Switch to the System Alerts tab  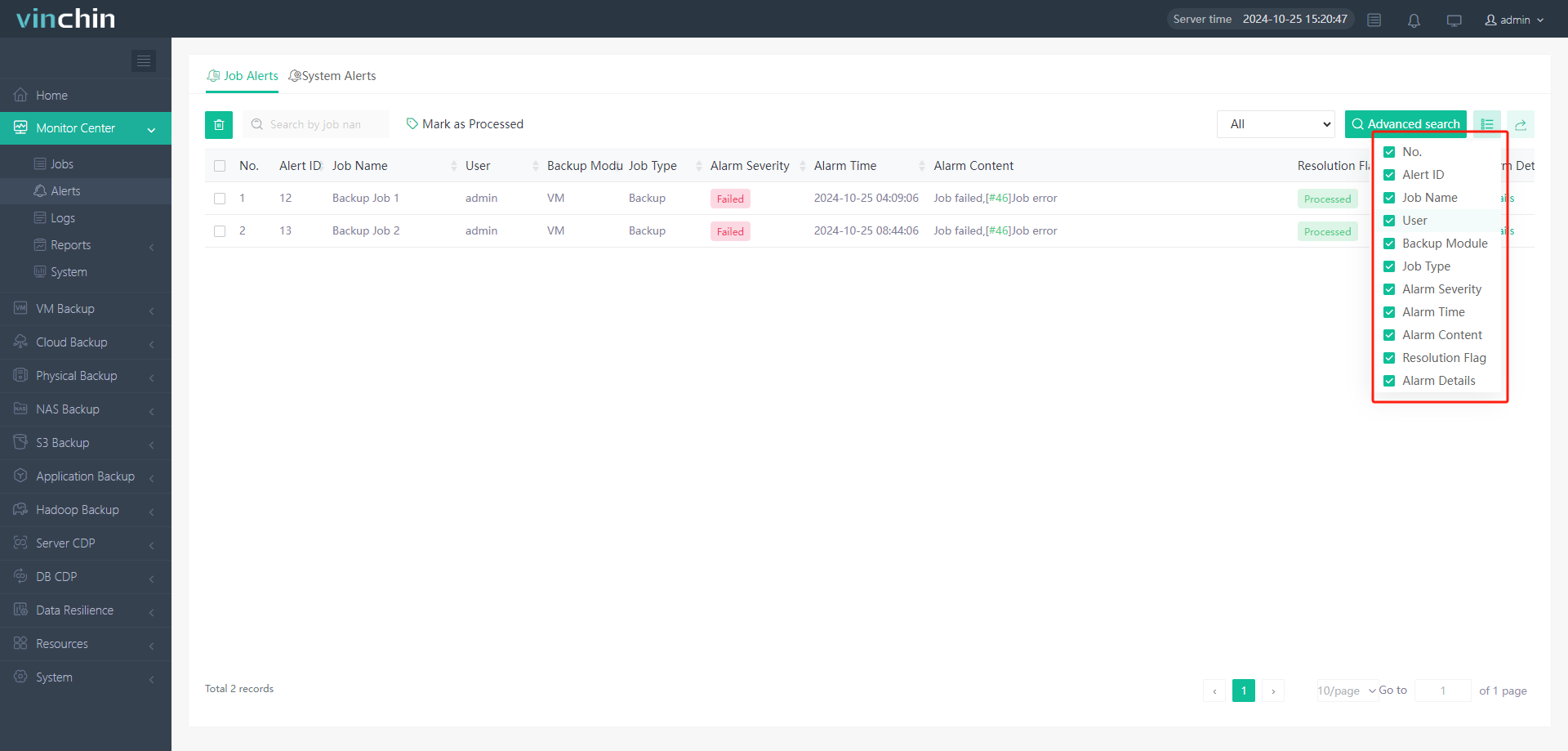click(332, 76)
